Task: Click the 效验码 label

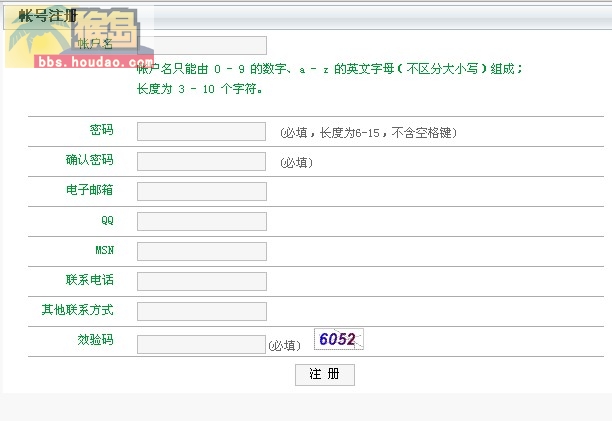Action: tap(95, 339)
